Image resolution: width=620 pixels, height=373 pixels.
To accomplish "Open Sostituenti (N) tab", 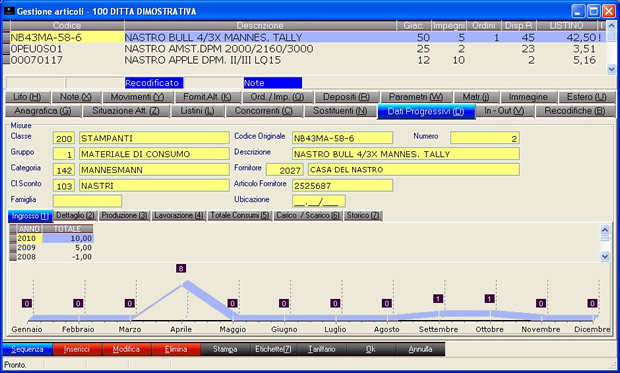I will (340, 111).
